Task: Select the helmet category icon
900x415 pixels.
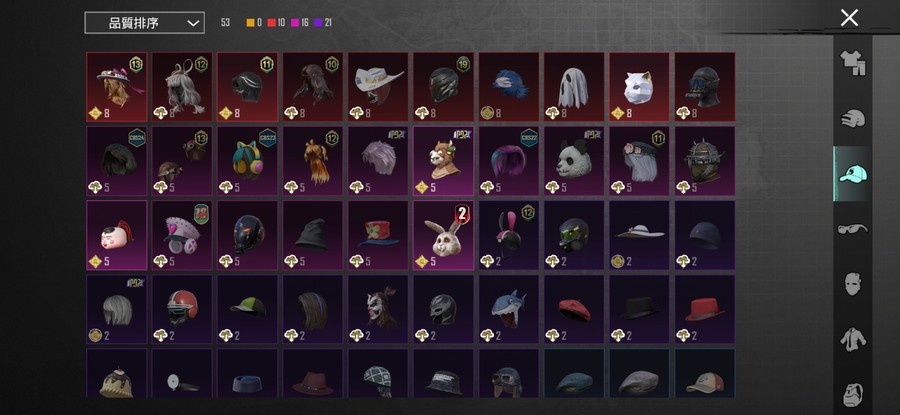Action: pyautogui.click(x=852, y=118)
